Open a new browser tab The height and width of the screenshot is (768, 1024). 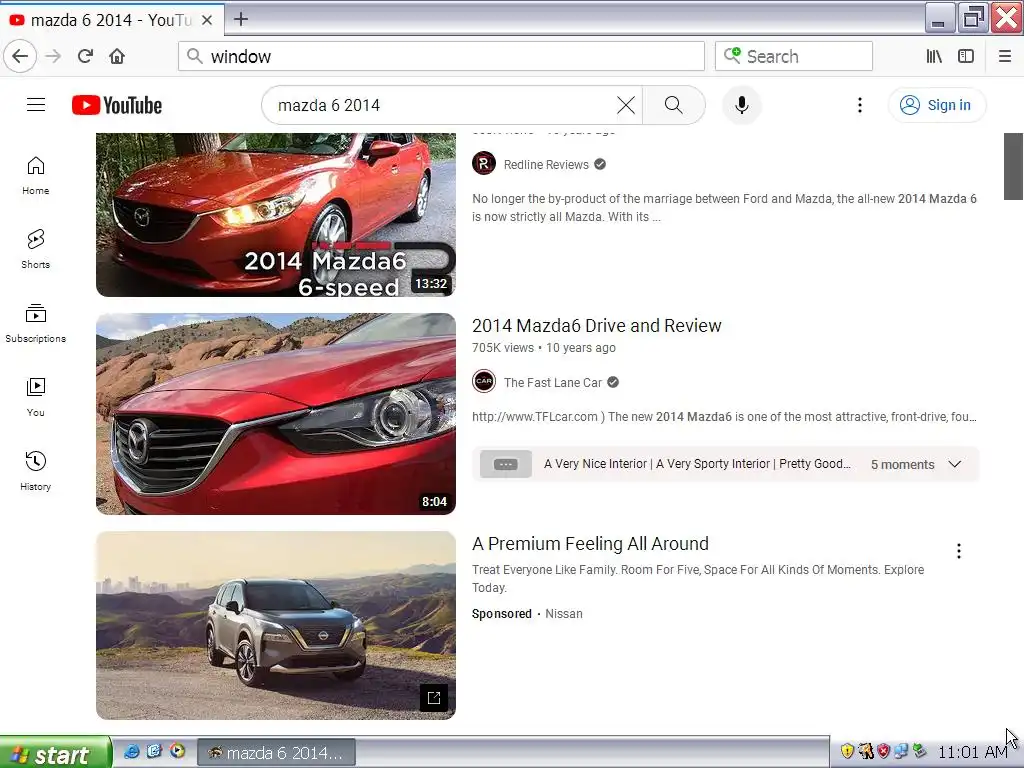pos(241,19)
